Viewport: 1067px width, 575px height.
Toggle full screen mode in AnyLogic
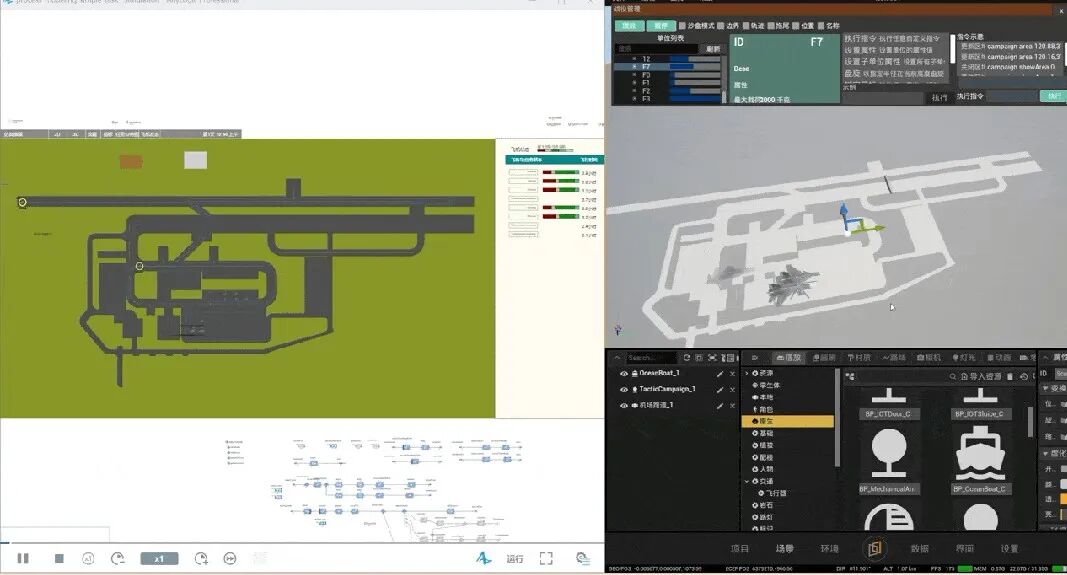coord(546,558)
